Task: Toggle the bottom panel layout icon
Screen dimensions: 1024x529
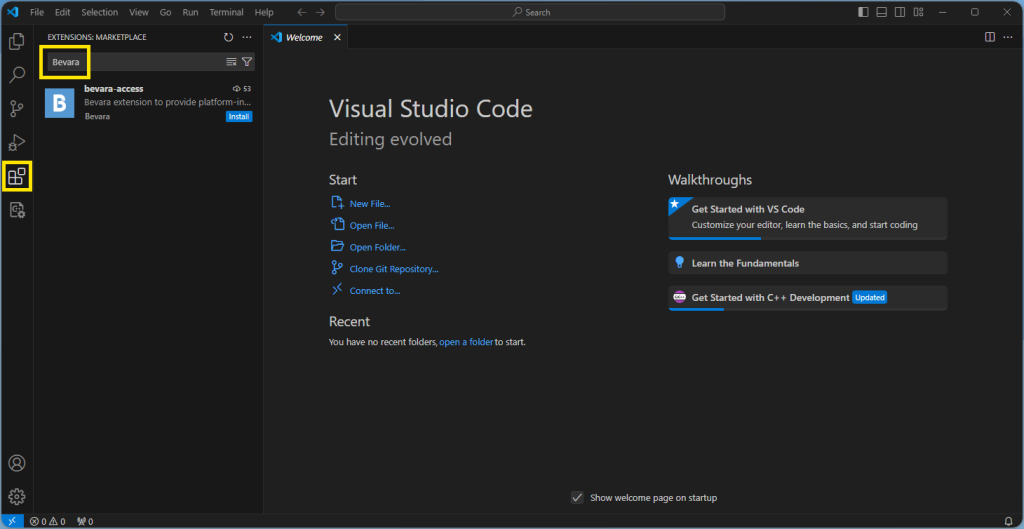Action: click(x=882, y=12)
